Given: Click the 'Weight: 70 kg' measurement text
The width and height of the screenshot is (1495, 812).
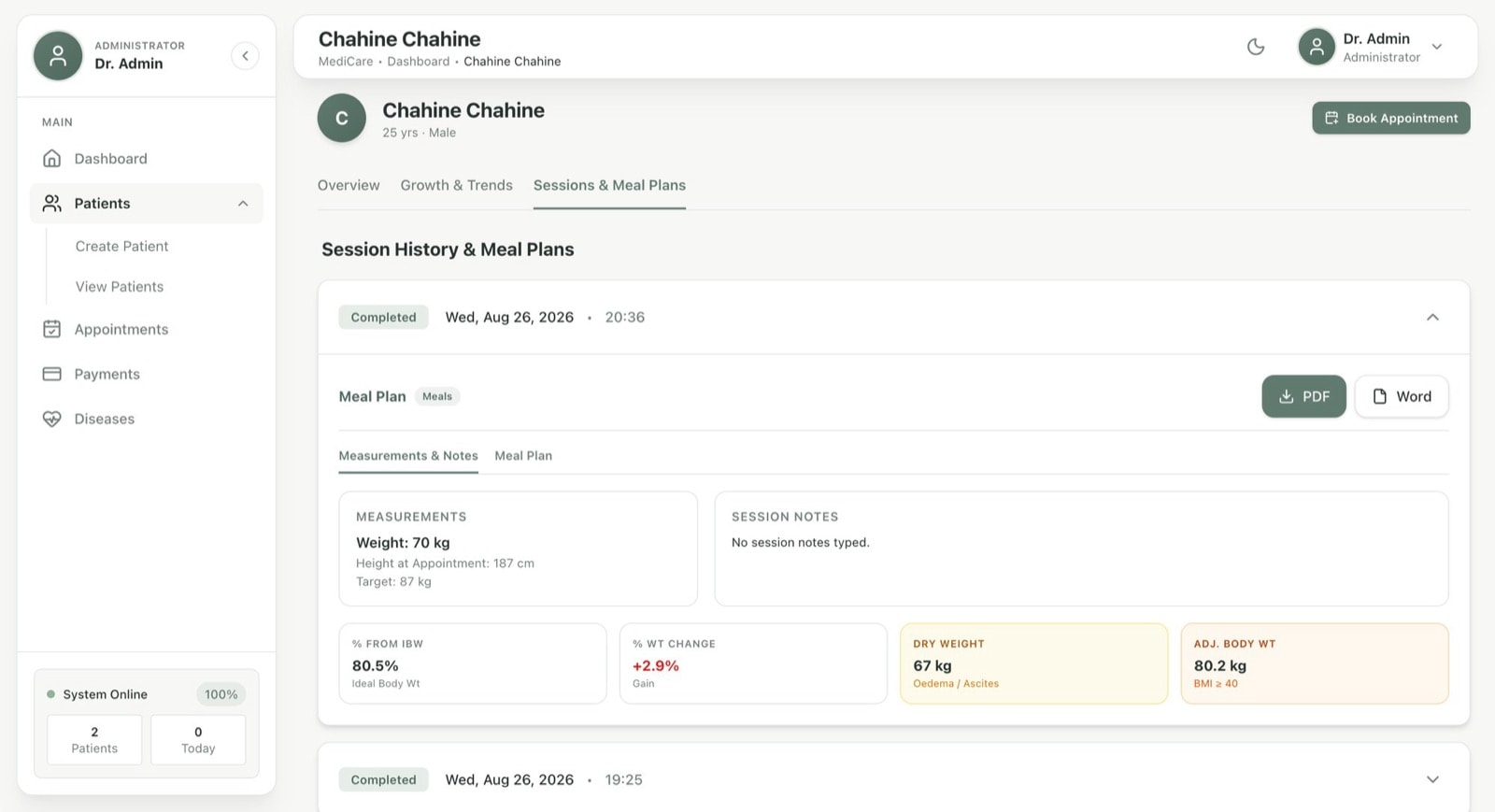Looking at the screenshot, I should point(403,543).
